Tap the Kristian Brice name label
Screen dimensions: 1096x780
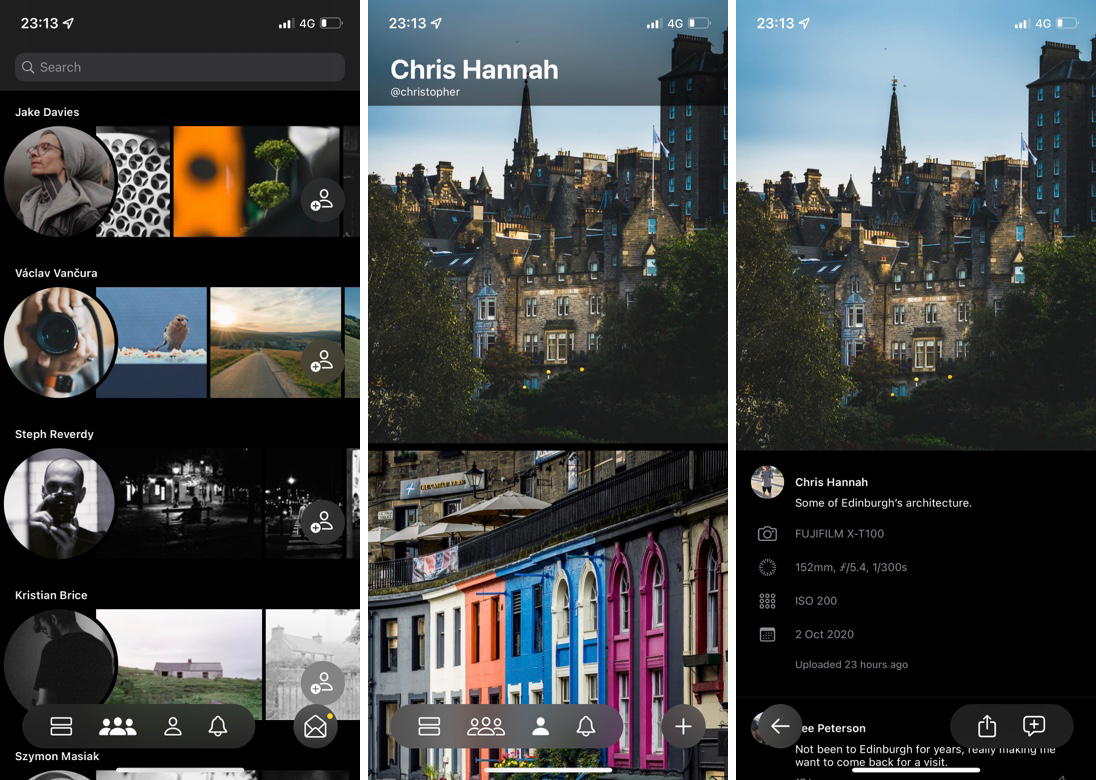click(x=51, y=595)
